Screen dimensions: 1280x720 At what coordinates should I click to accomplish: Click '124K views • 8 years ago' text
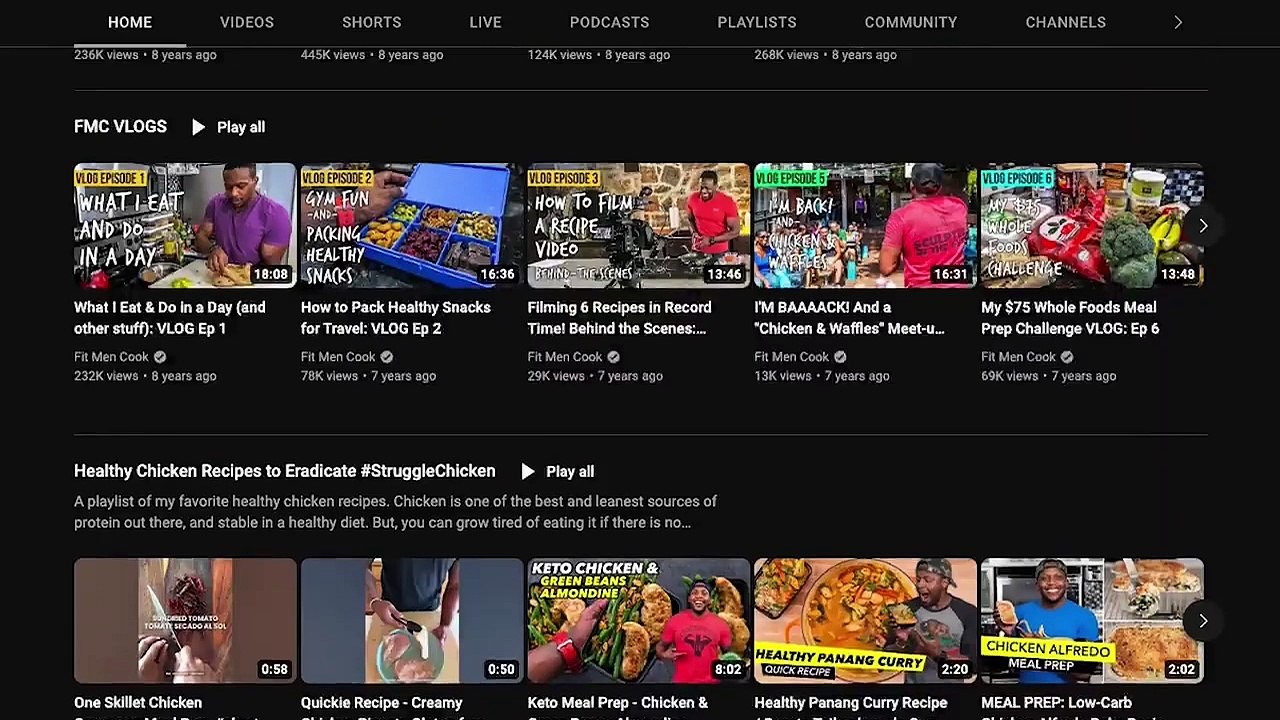pos(599,55)
